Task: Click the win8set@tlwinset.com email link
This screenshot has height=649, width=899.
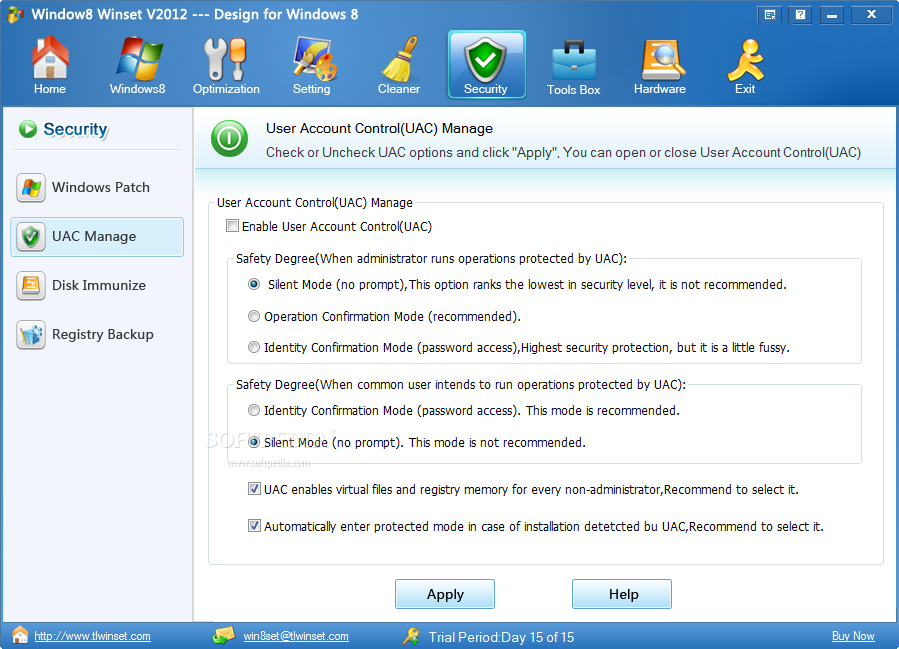Action: [x=296, y=636]
